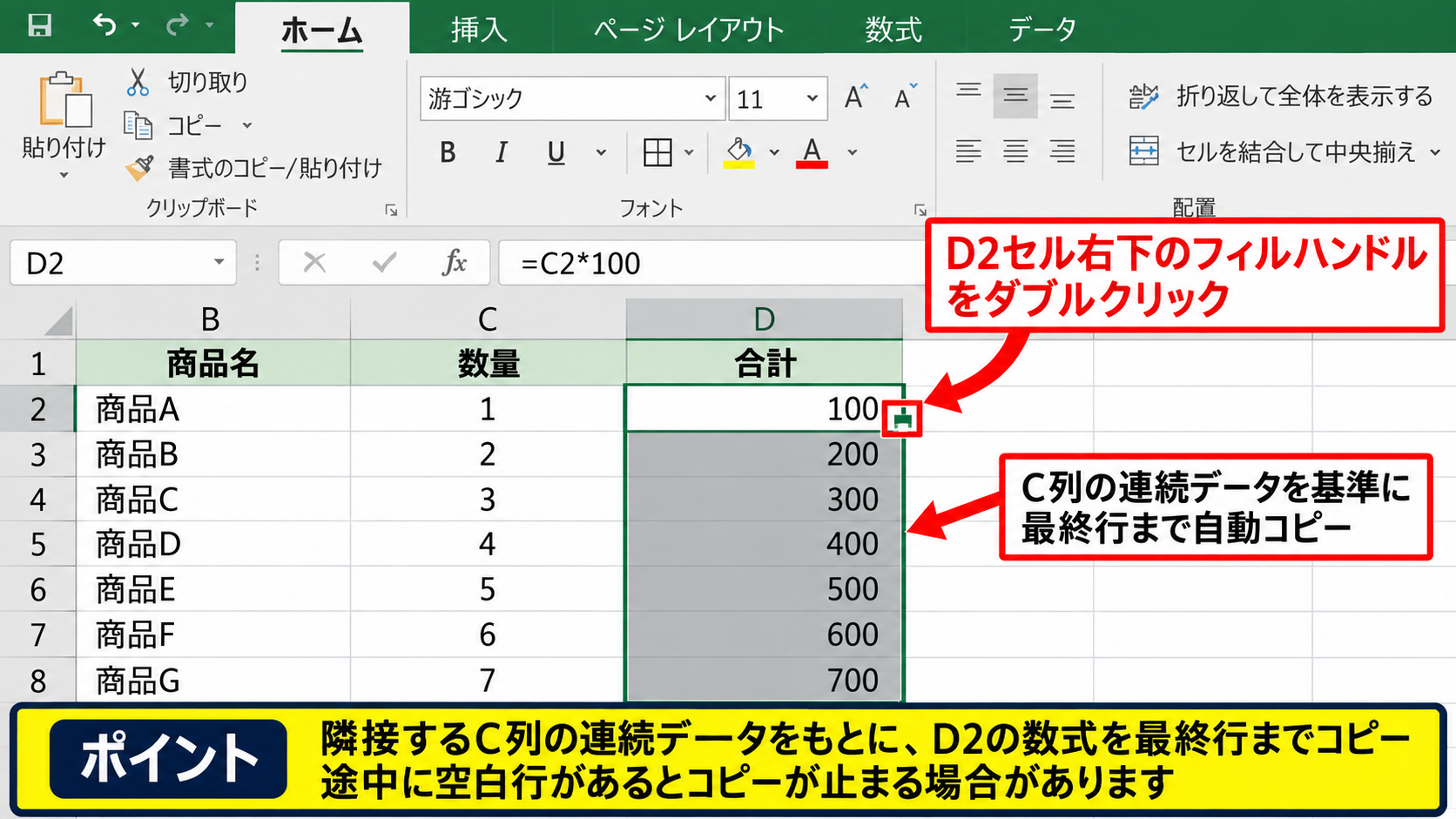Click the 商品名 header cell
1456x819 pixels.
[212, 363]
